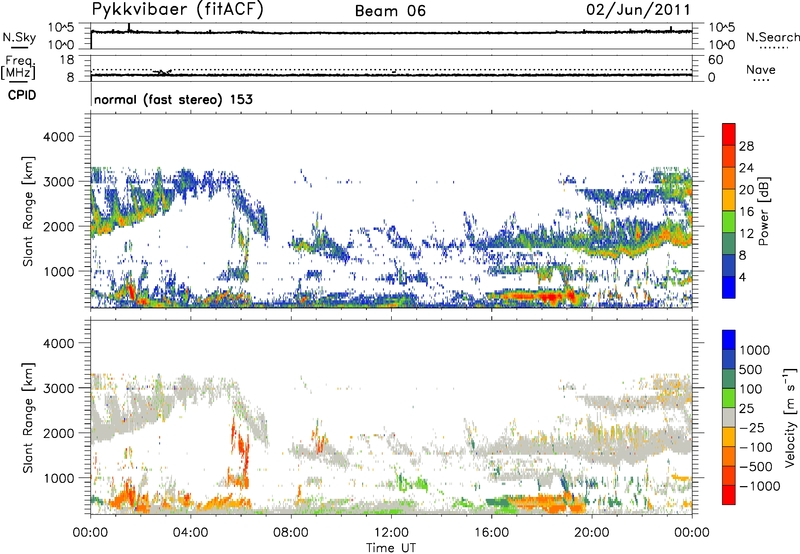Click 'Slant Range [km]' label of power panel

(28, 211)
